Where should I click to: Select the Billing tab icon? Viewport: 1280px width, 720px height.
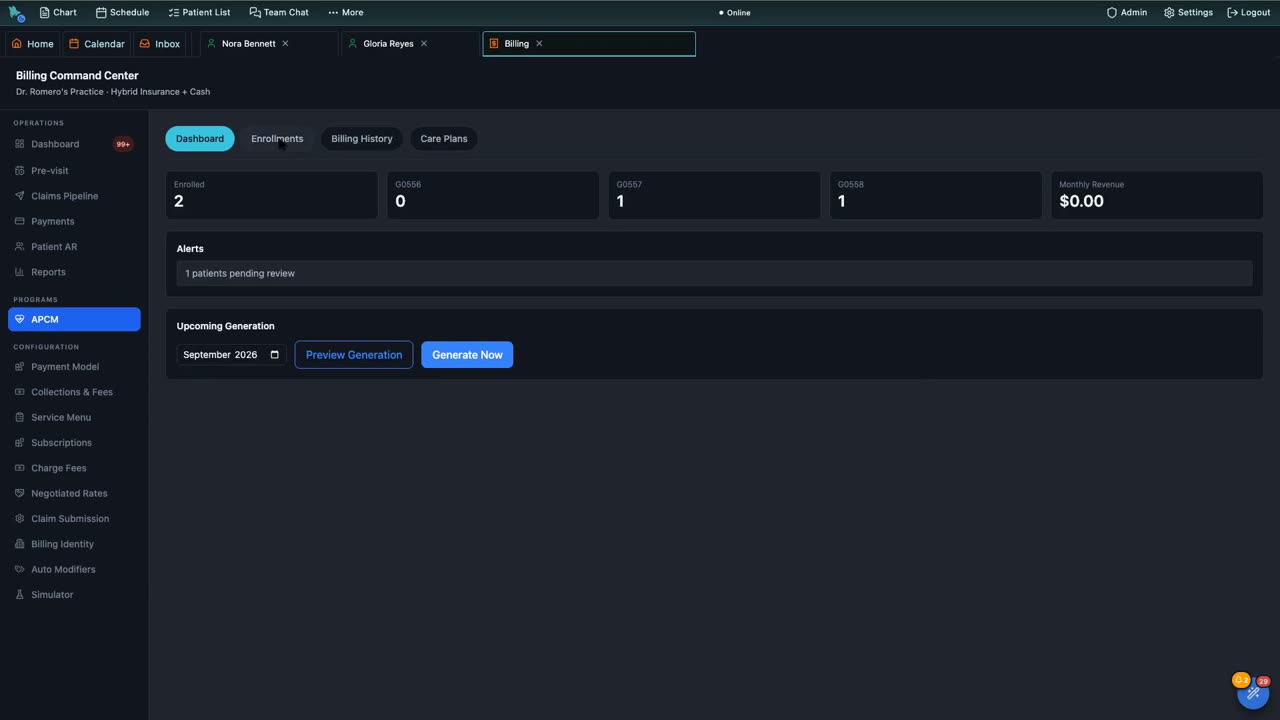tap(494, 44)
